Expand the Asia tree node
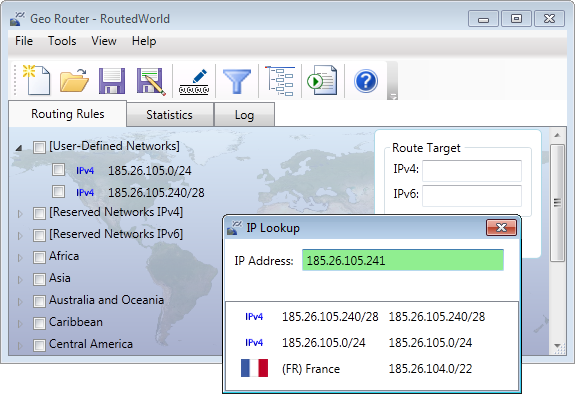Screen dimensions: 575x394 (20, 280)
